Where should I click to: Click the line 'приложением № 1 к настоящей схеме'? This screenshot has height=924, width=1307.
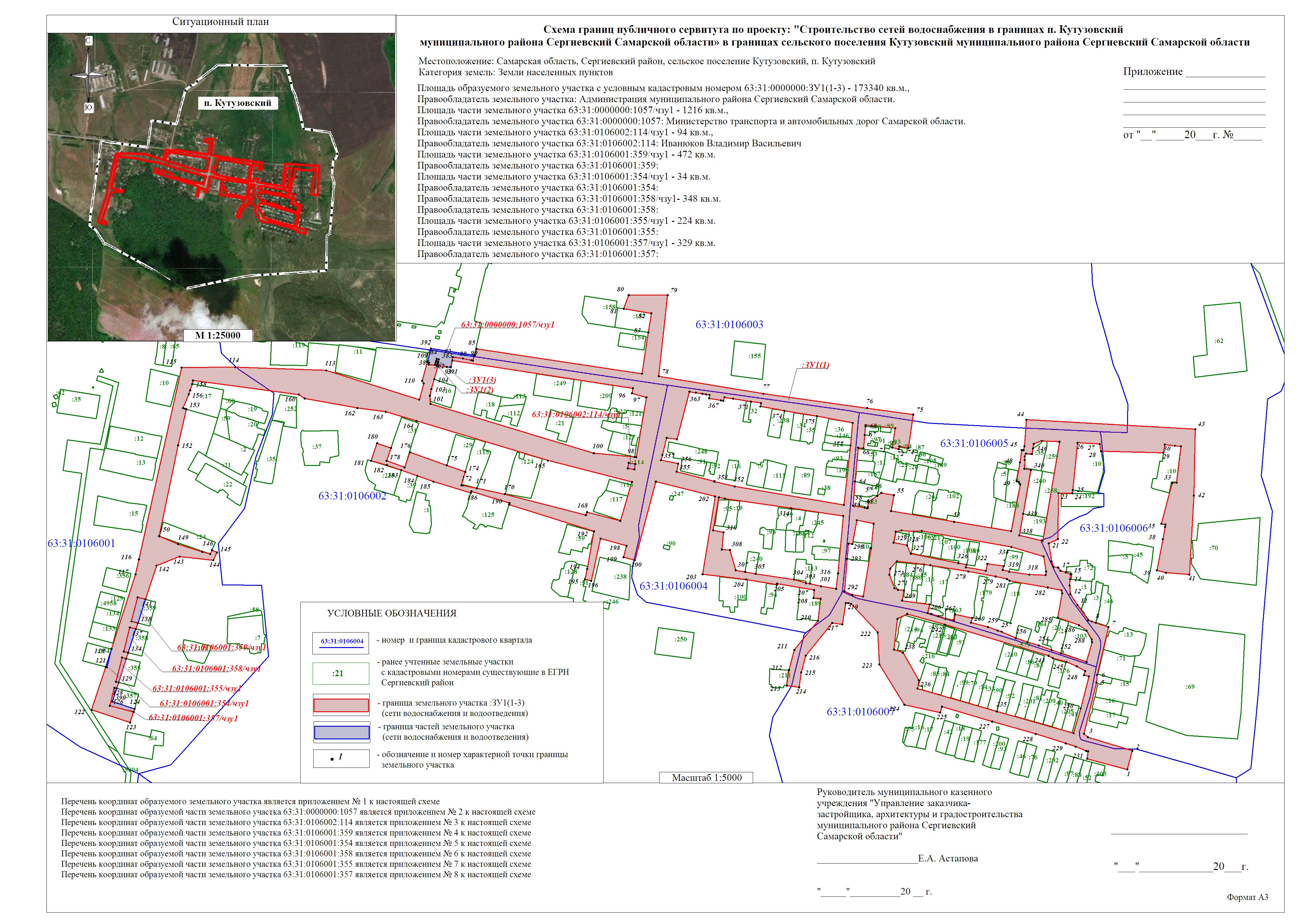coord(250,802)
